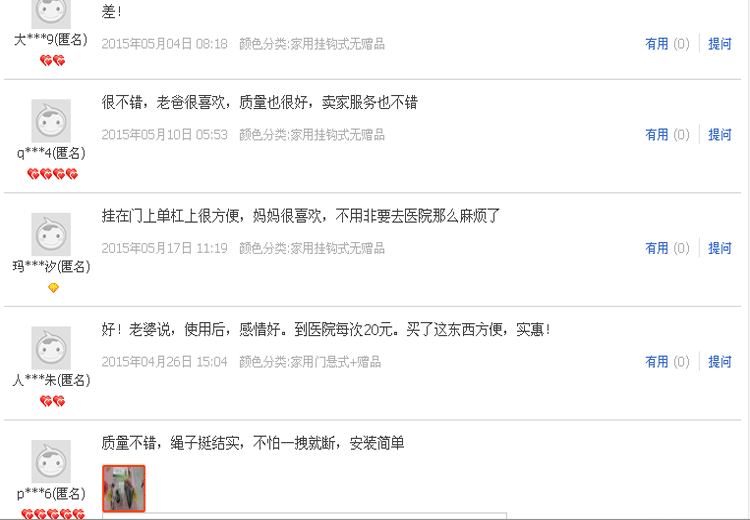Click 提问 on 玛***汐's review
The width and height of the screenshot is (750, 520).
coord(720,248)
